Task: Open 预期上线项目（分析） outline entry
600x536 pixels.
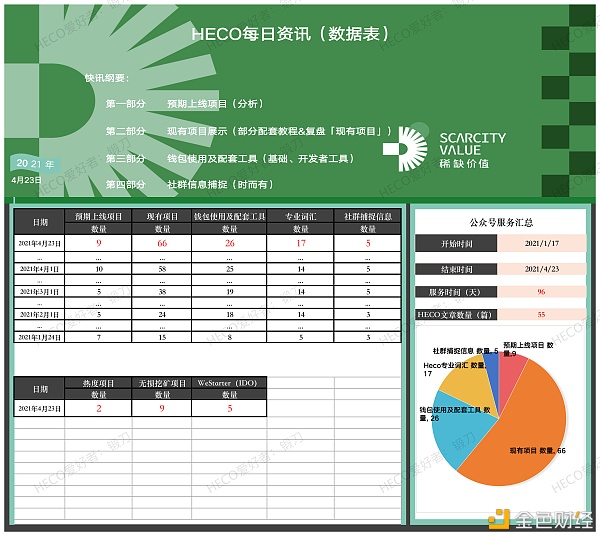Action: click(215, 104)
